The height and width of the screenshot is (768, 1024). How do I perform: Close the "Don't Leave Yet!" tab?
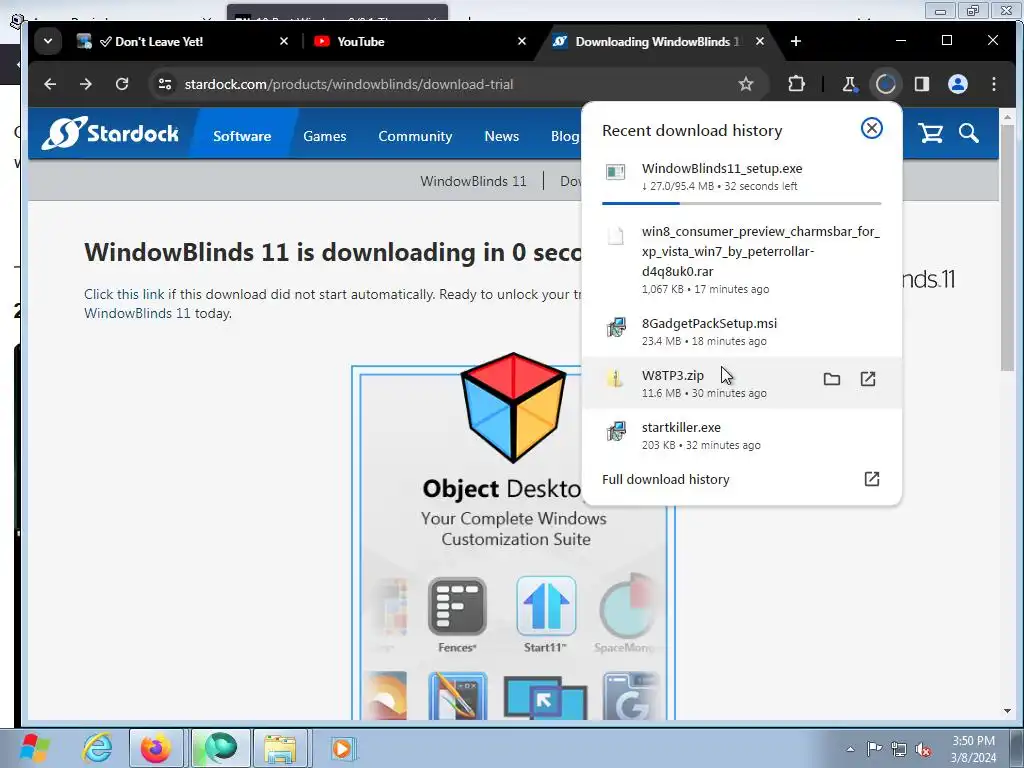[x=283, y=41]
